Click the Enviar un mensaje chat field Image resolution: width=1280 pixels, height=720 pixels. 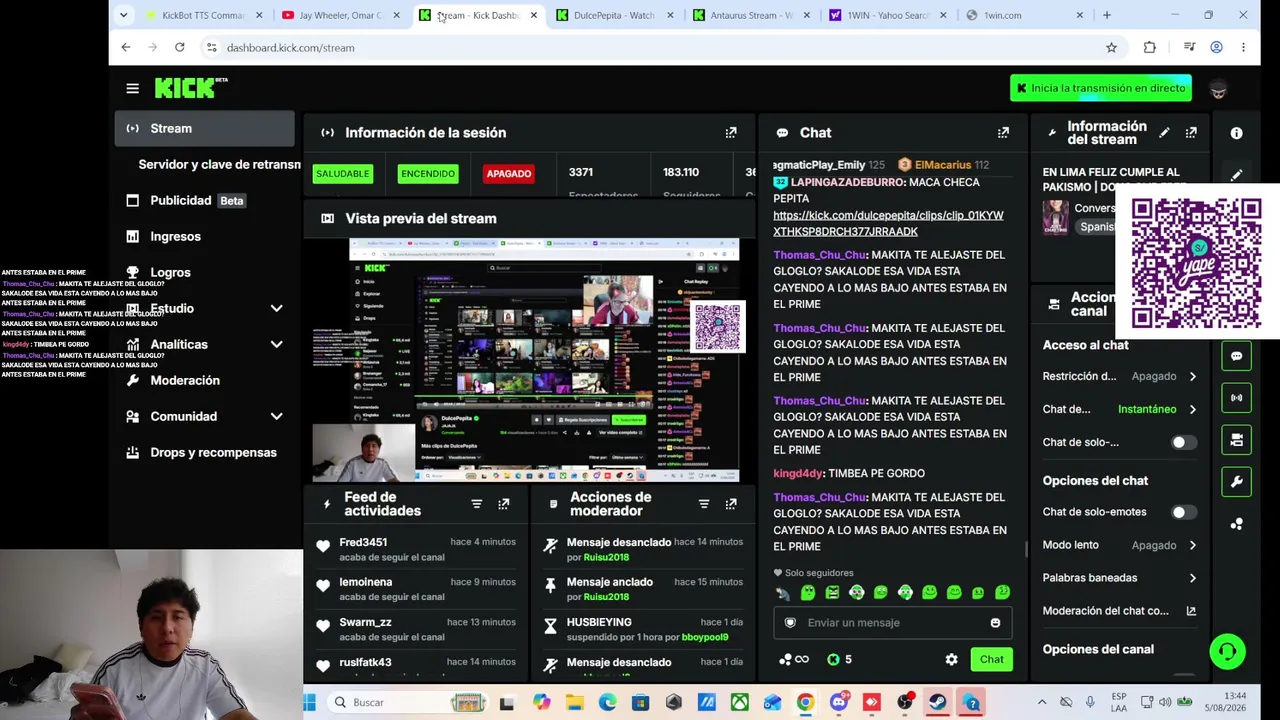click(892, 623)
